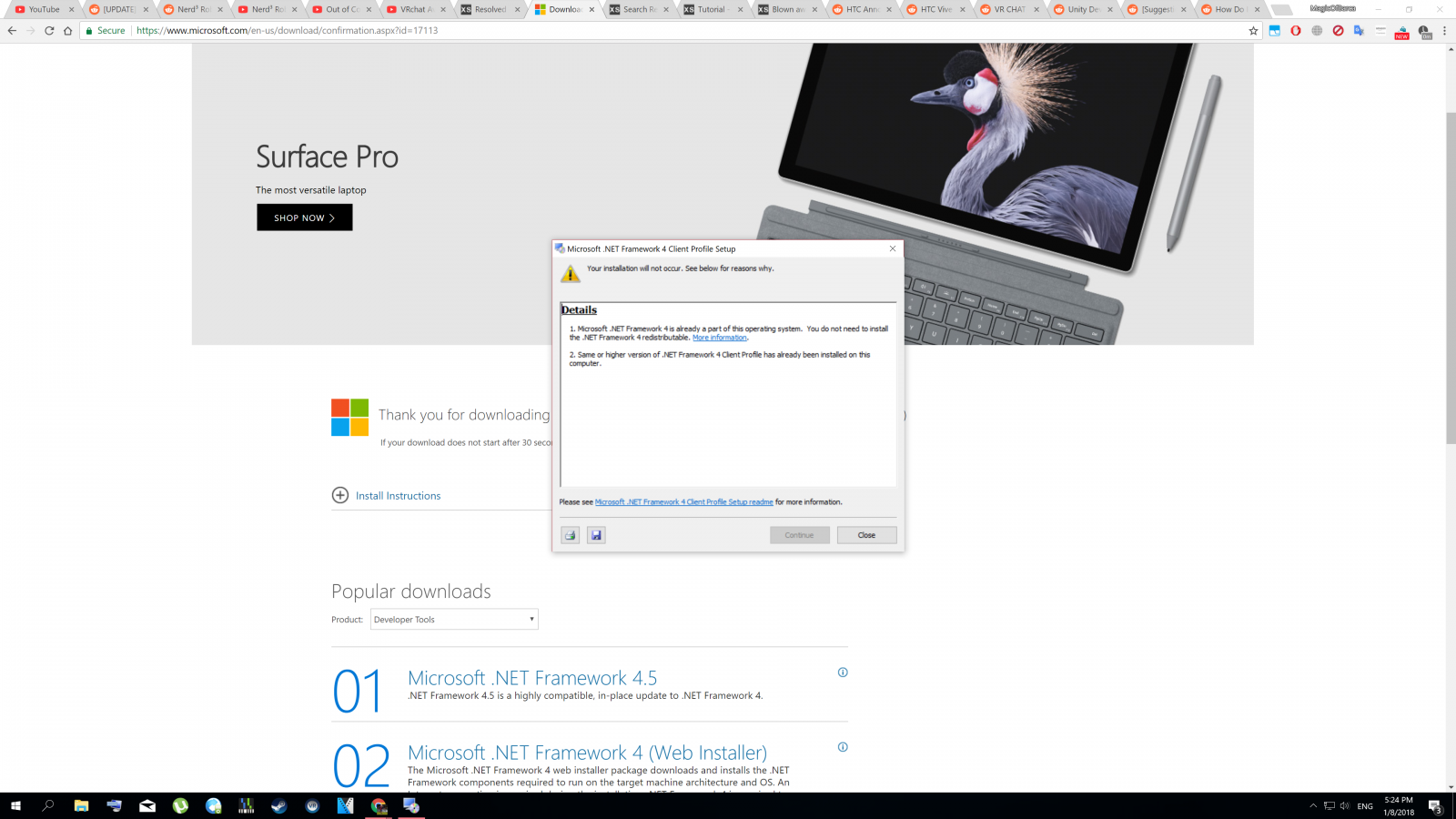Open Microsoft .NET Framework 4 (Web Installer) link

pos(587,753)
